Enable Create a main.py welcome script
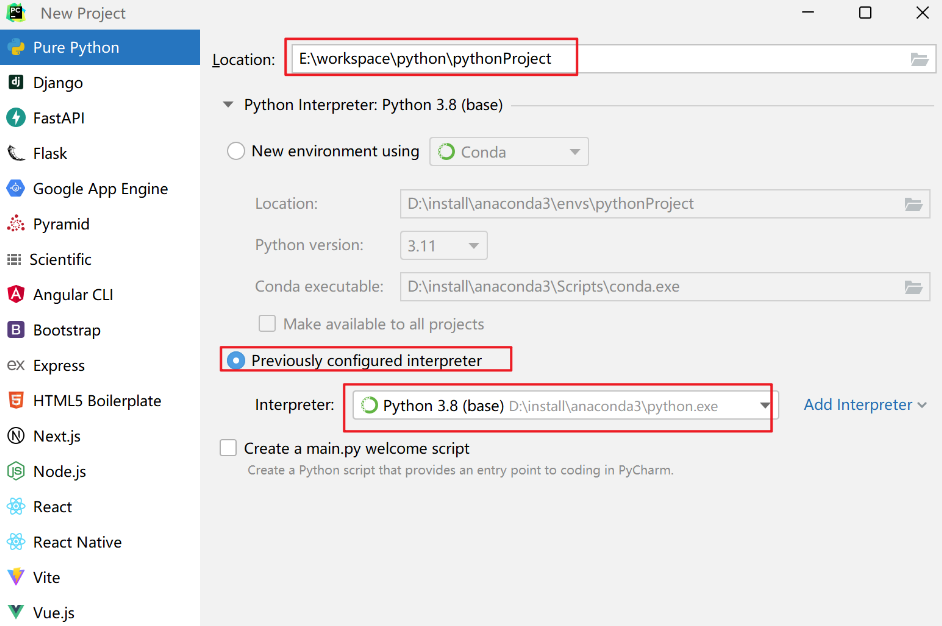The width and height of the screenshot is (942, 626). (228, 448)
